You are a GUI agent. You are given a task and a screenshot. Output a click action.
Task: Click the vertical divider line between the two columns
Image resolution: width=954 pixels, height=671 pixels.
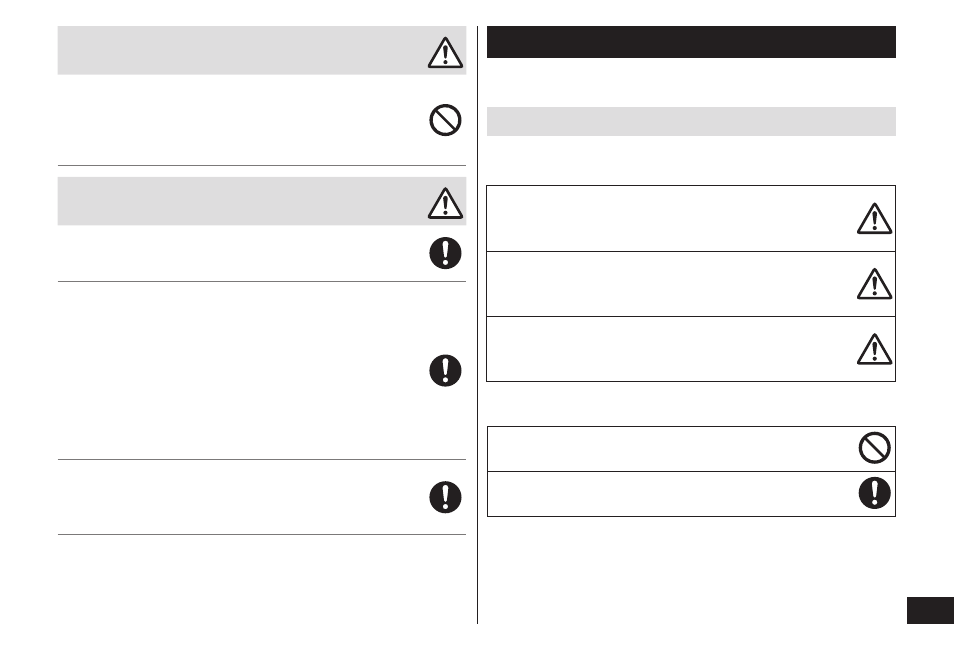(478, 325)
